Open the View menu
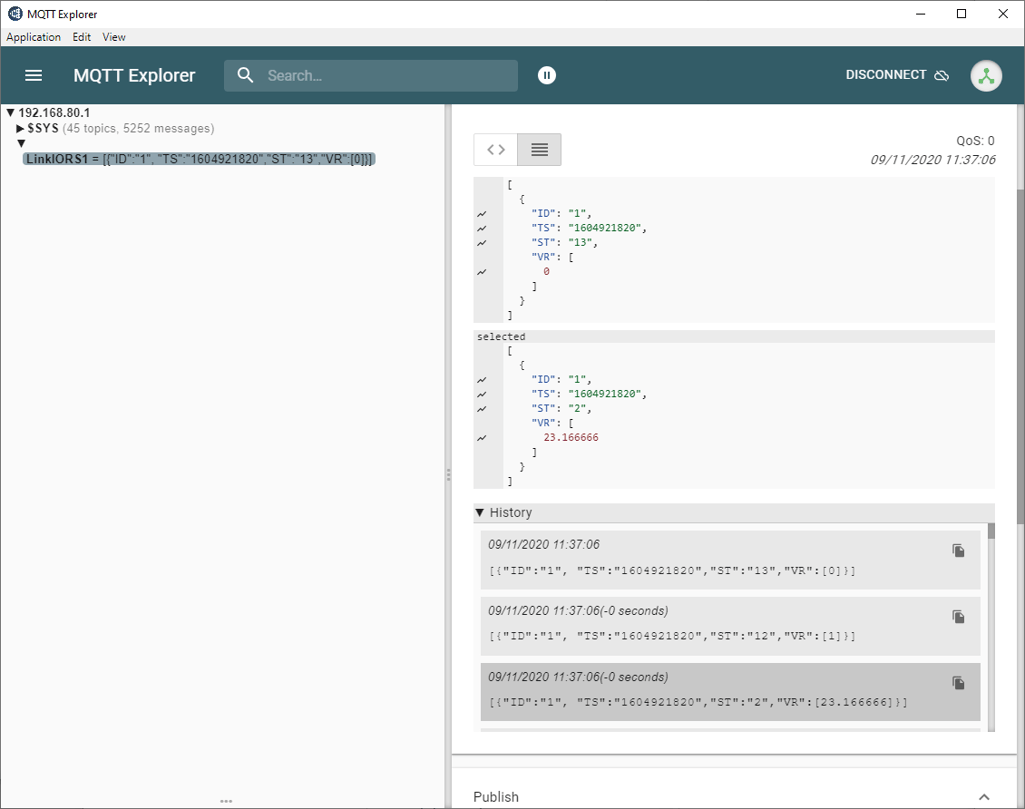 tap(113, 37)
